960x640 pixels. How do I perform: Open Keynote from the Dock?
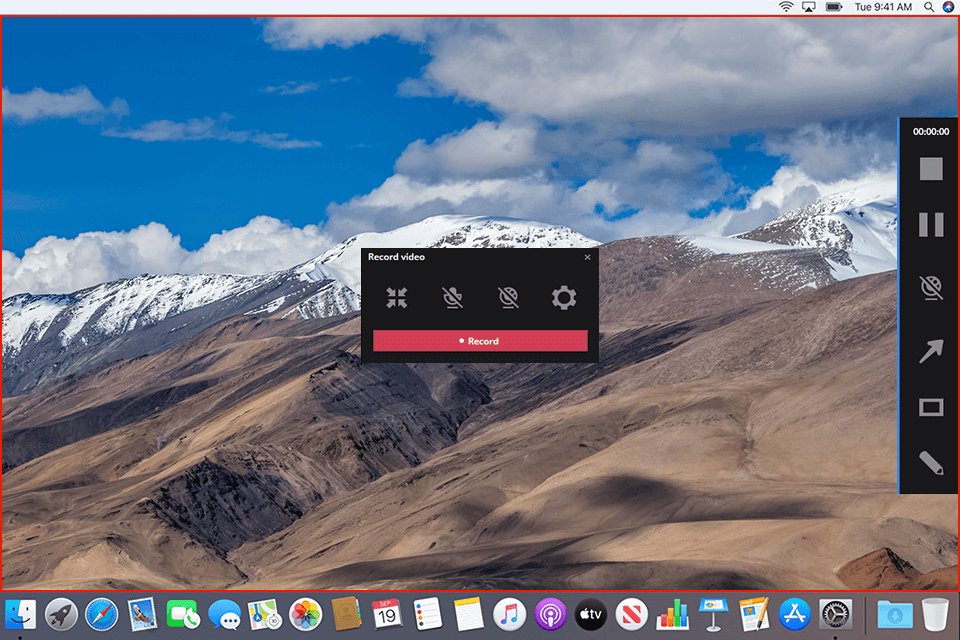(x=712, y=614)
